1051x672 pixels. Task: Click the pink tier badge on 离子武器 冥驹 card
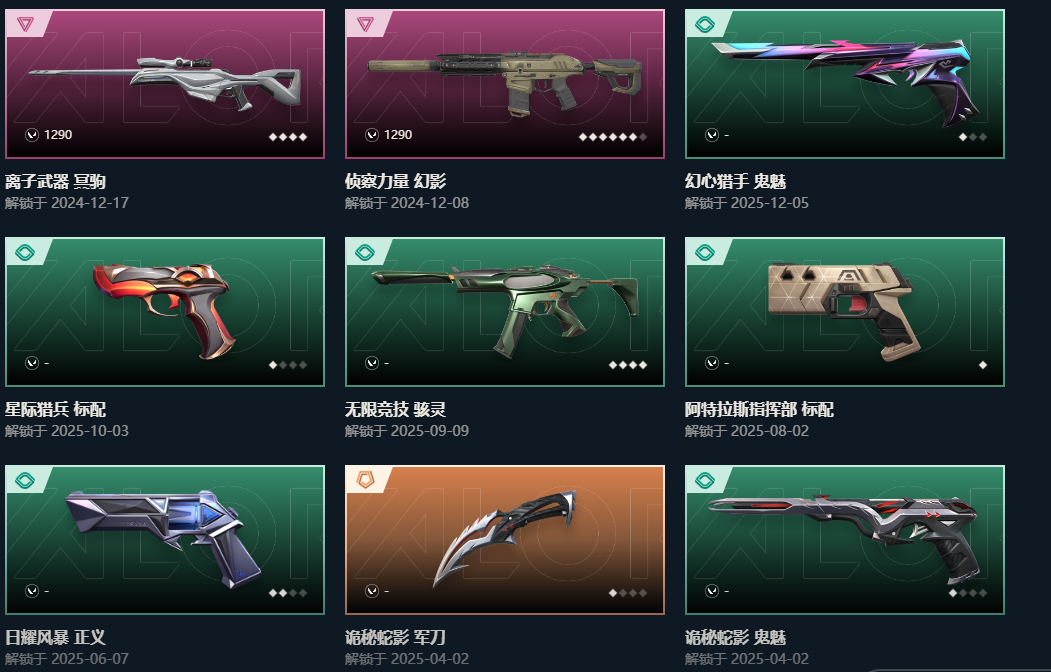[25, 25]
